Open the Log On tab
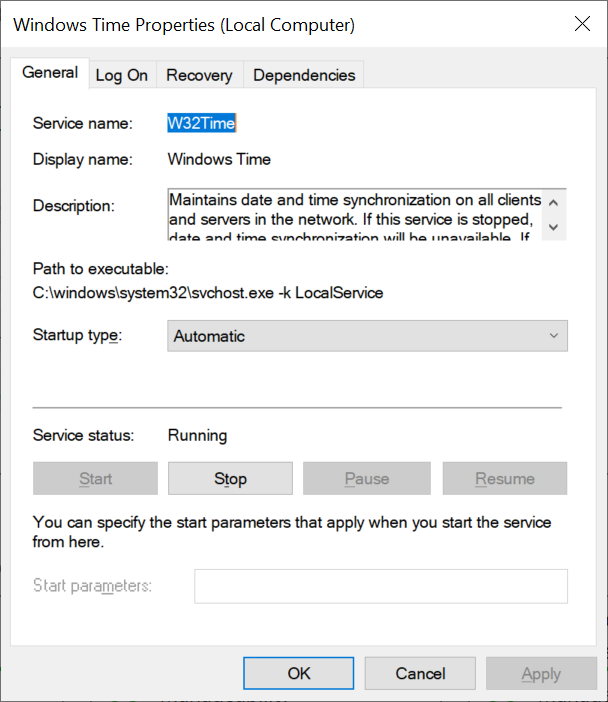Image resolution: width=608 pixels, height=702 pixels. pyautogui.click(x=122, y=75)
